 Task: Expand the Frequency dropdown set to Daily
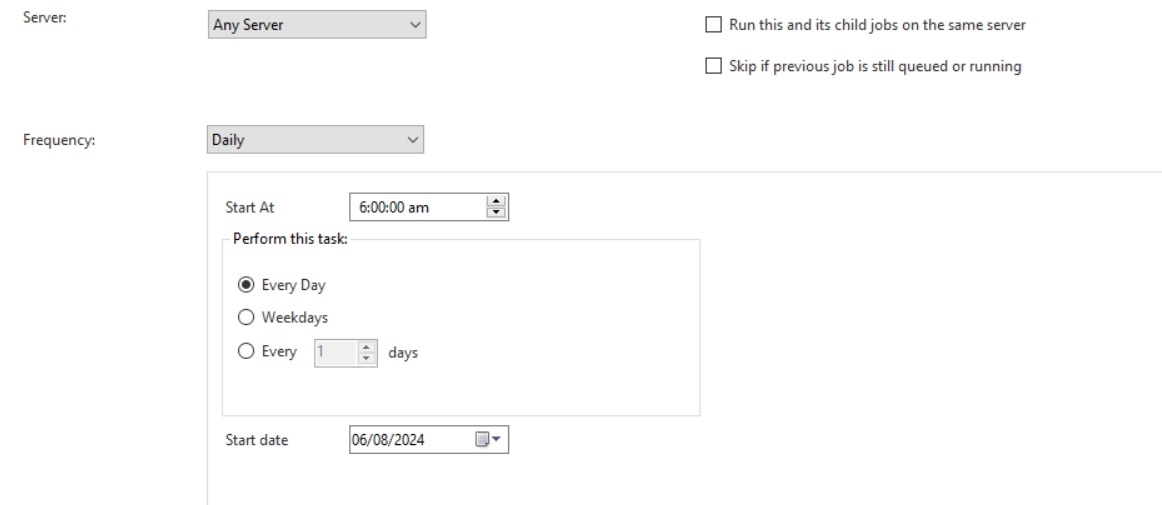[315, 140]
